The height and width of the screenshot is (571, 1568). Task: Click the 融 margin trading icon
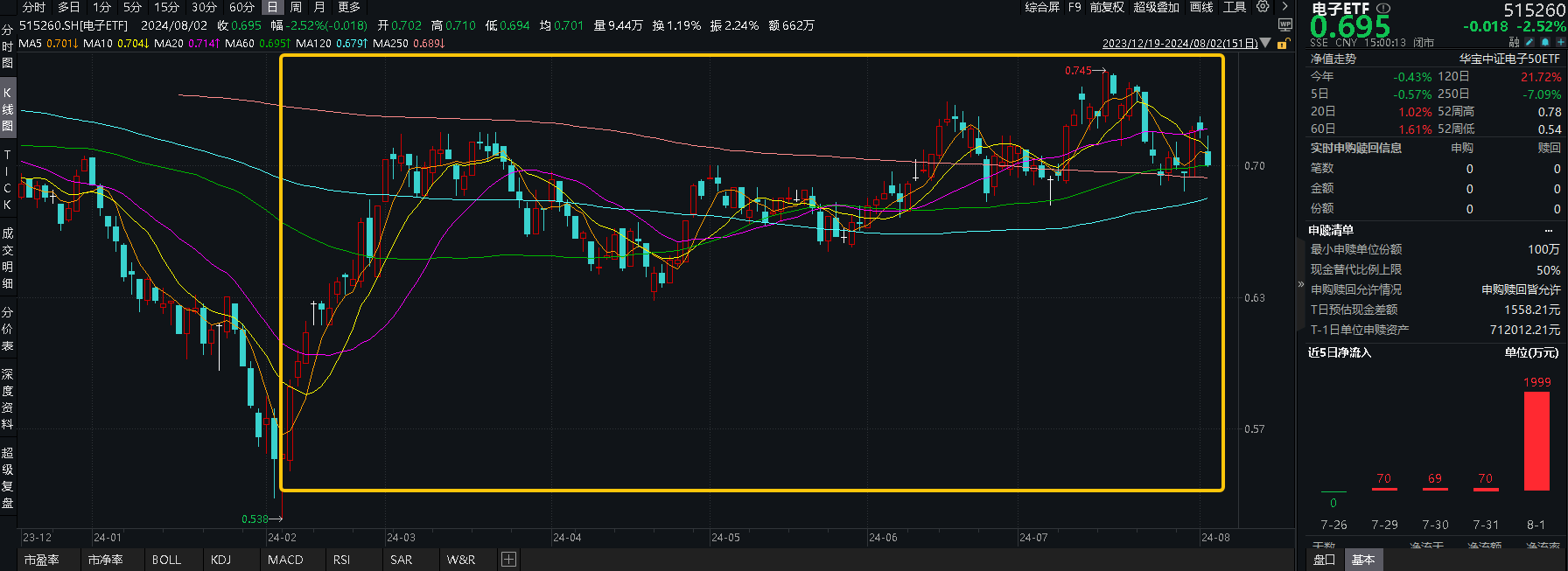1514,42
